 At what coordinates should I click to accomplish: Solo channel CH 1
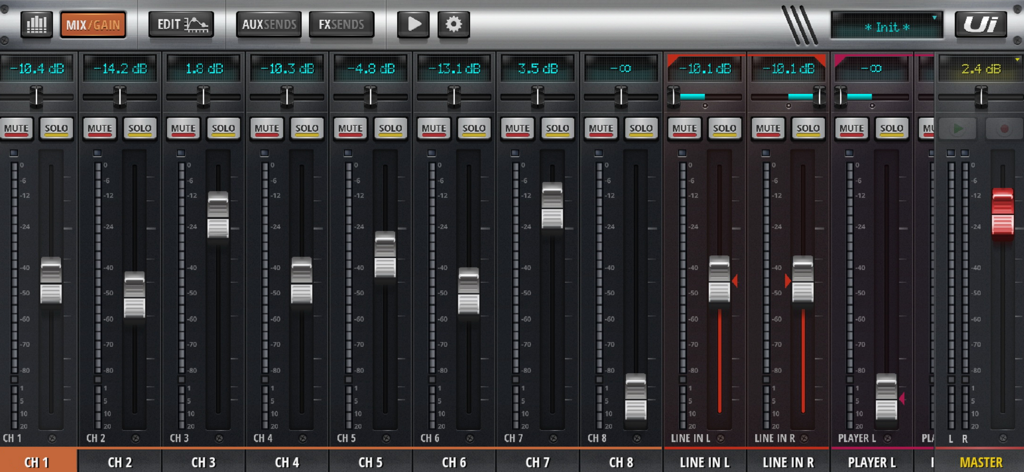[57, 129]
